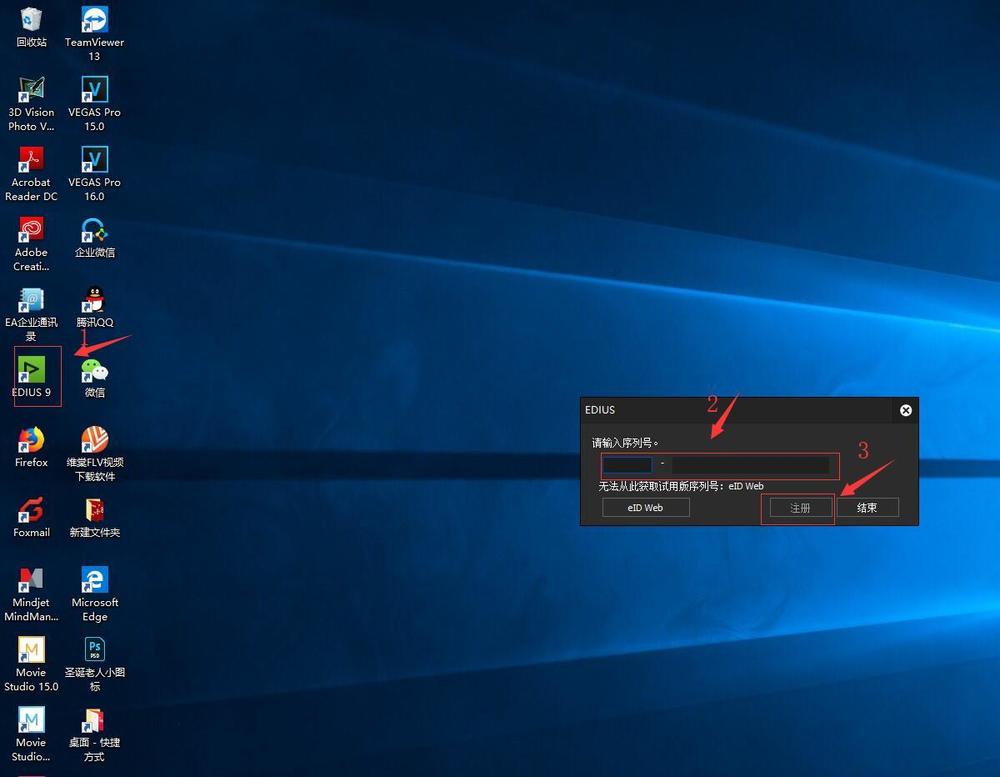
Task: Open the 新建文件夹 folder
Action: click(94, 510)
